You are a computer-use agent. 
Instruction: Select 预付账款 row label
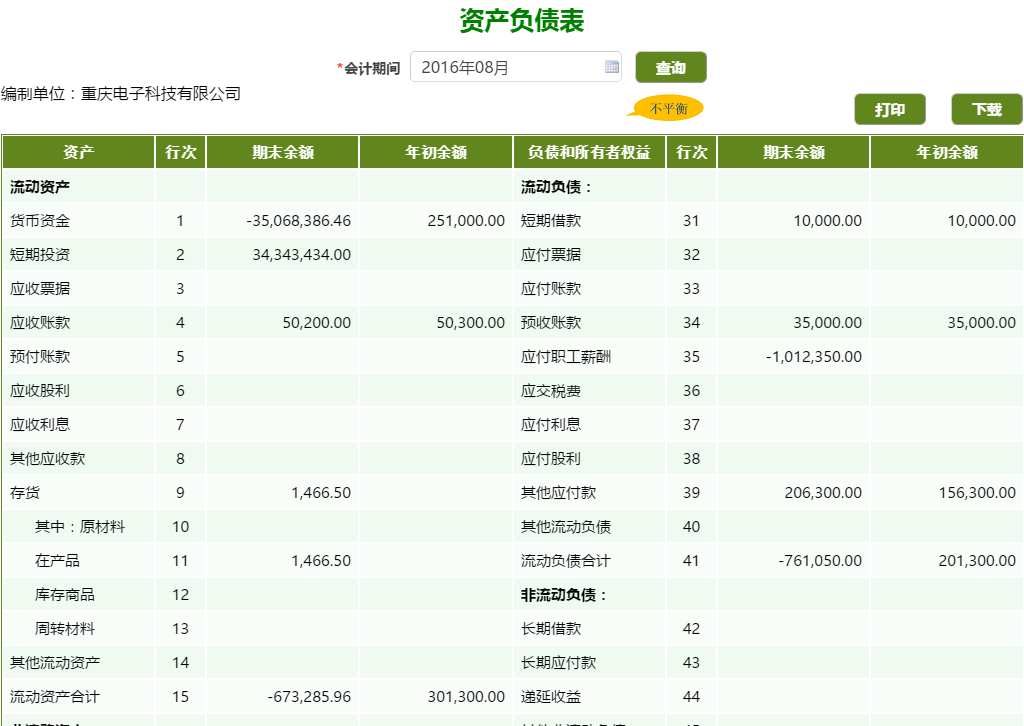point(40,356)
